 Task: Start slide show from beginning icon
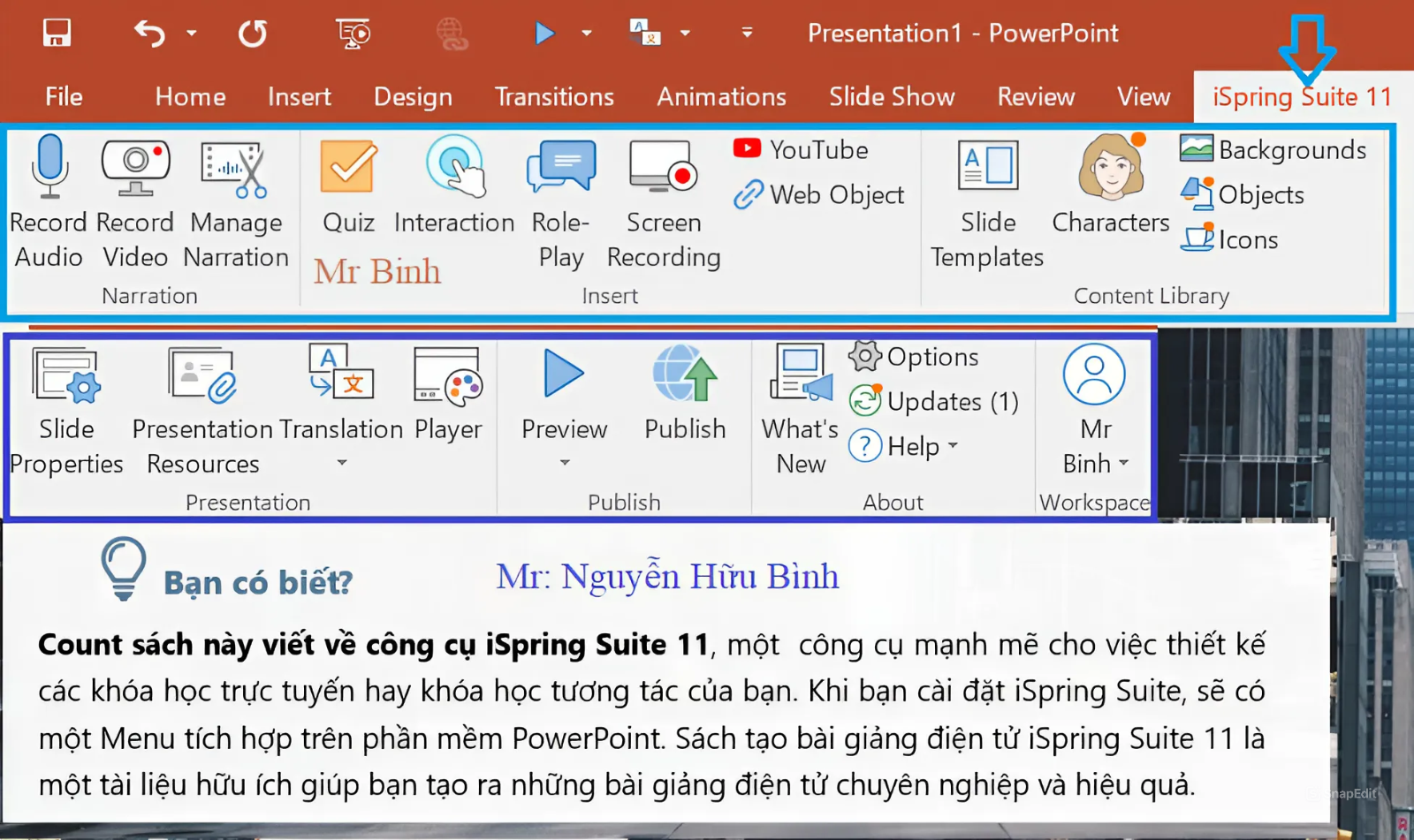pyautogui.click(x=353, y=34)
